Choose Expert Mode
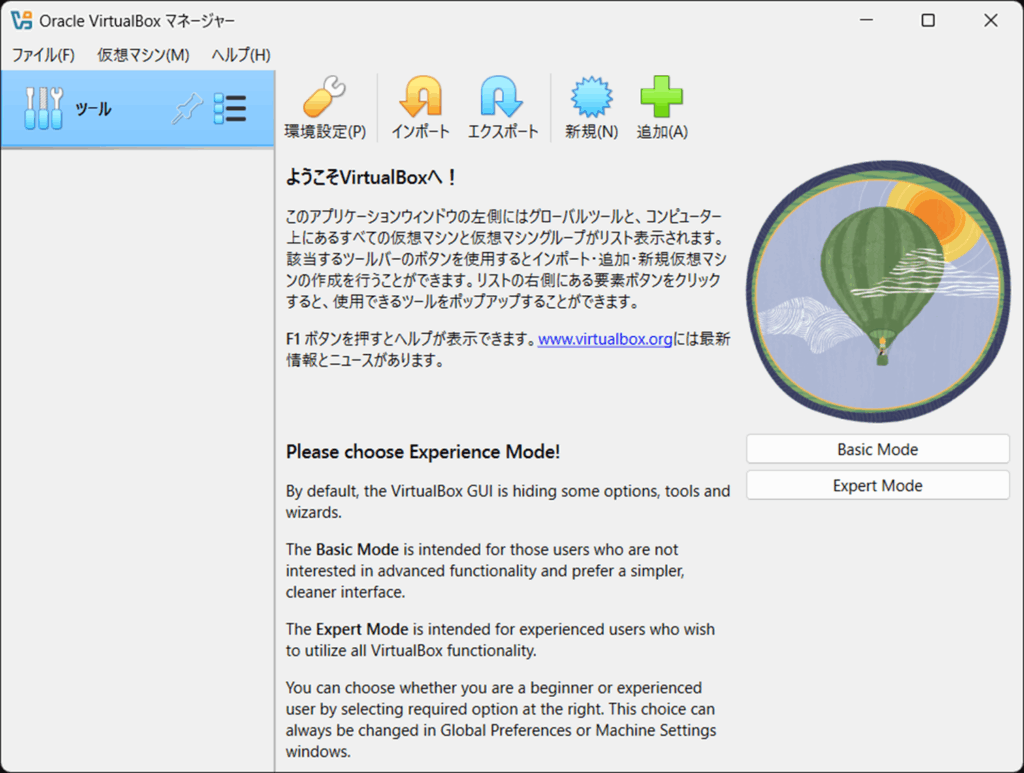The image size is (1024, 773). coord(878,486)
